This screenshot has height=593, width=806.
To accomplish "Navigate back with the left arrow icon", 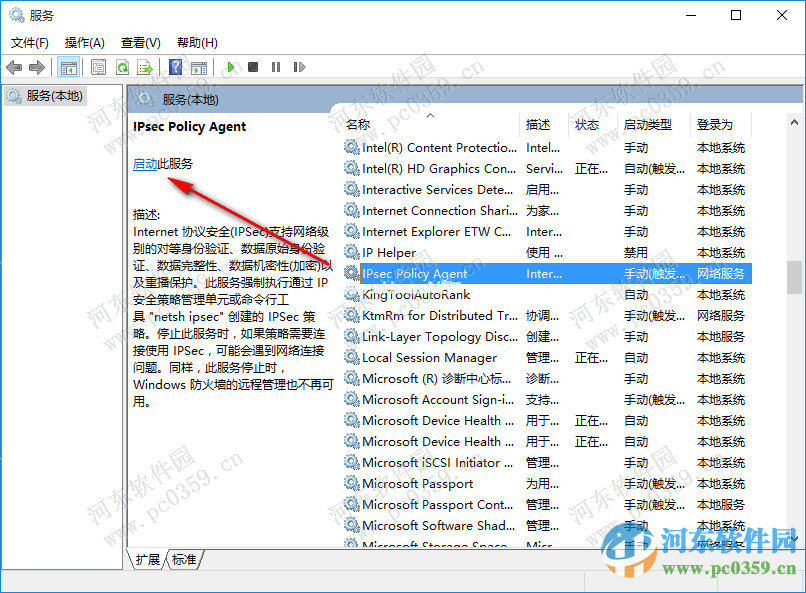I will point(13,67).
